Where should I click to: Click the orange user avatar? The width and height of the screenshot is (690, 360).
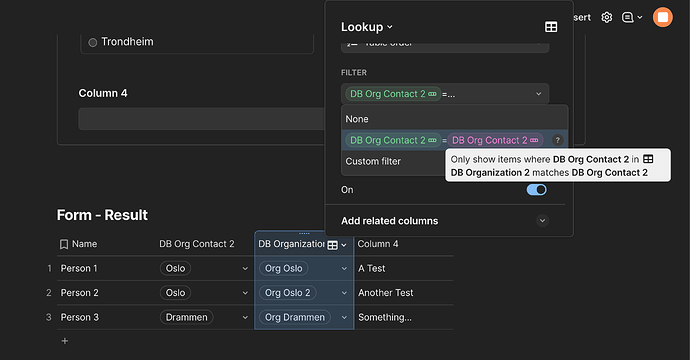tap(663, 17)
